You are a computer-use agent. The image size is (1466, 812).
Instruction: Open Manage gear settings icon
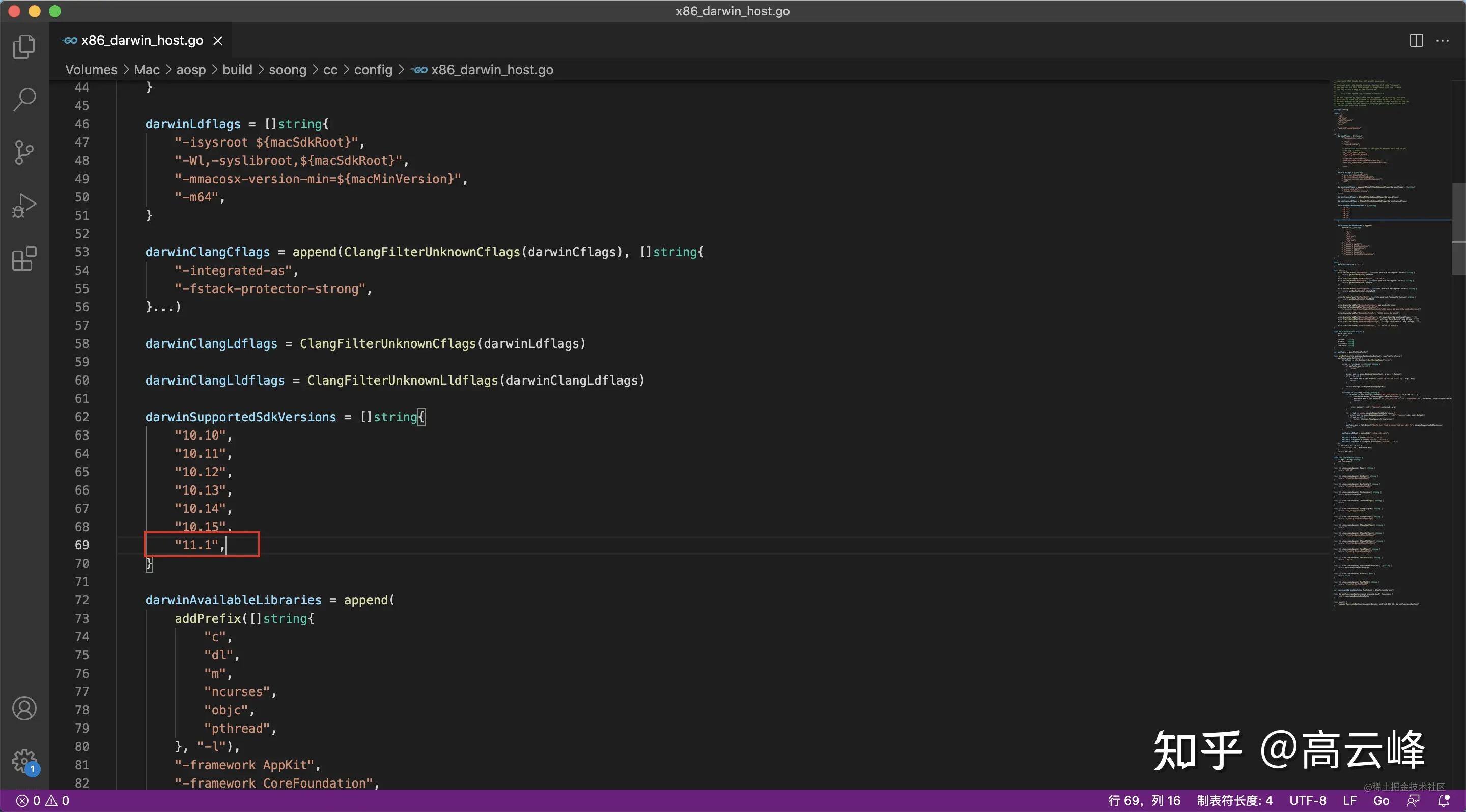tap(24, 760)
